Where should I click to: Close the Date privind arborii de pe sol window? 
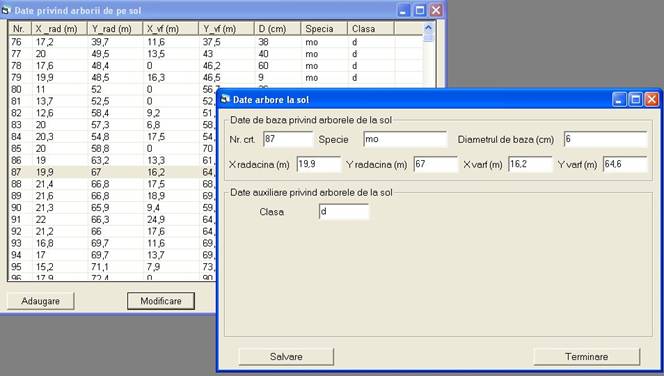(x=436, y=10)
